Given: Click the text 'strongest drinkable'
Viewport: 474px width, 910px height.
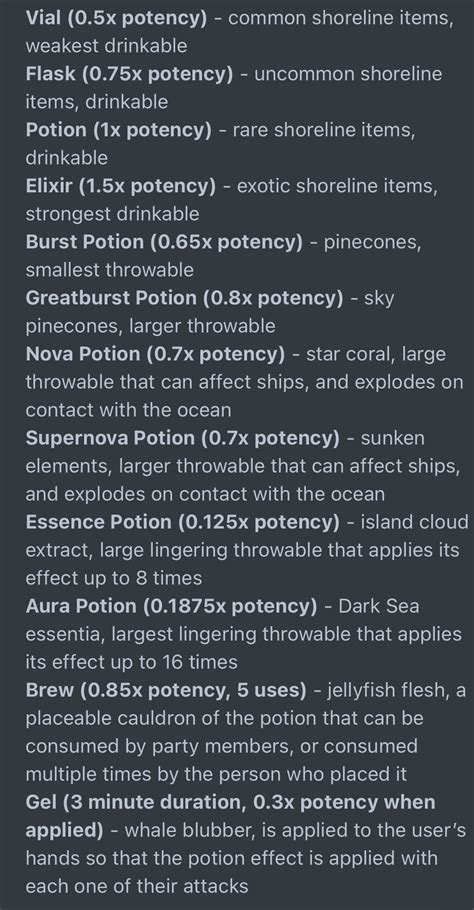Looking at the screenshot, I should coord(112,214).
